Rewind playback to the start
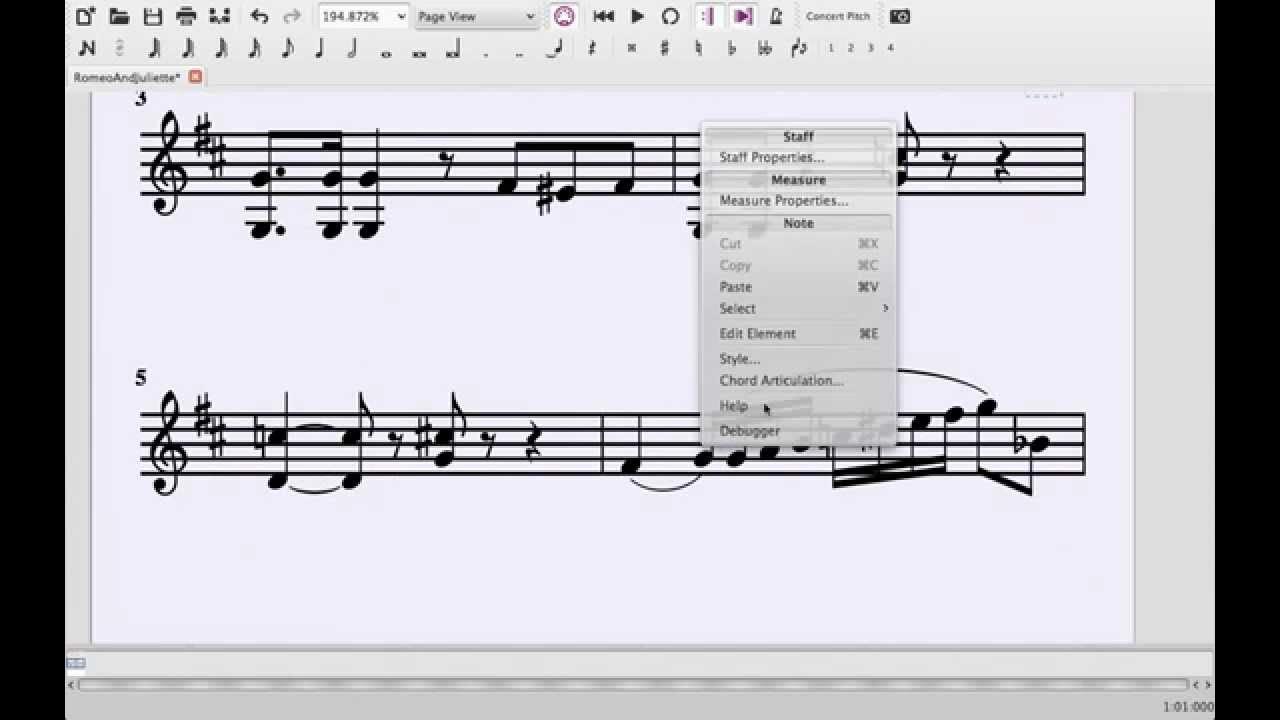The width and height of the screenshot is (1280, 720). click(x=603, y=16)
